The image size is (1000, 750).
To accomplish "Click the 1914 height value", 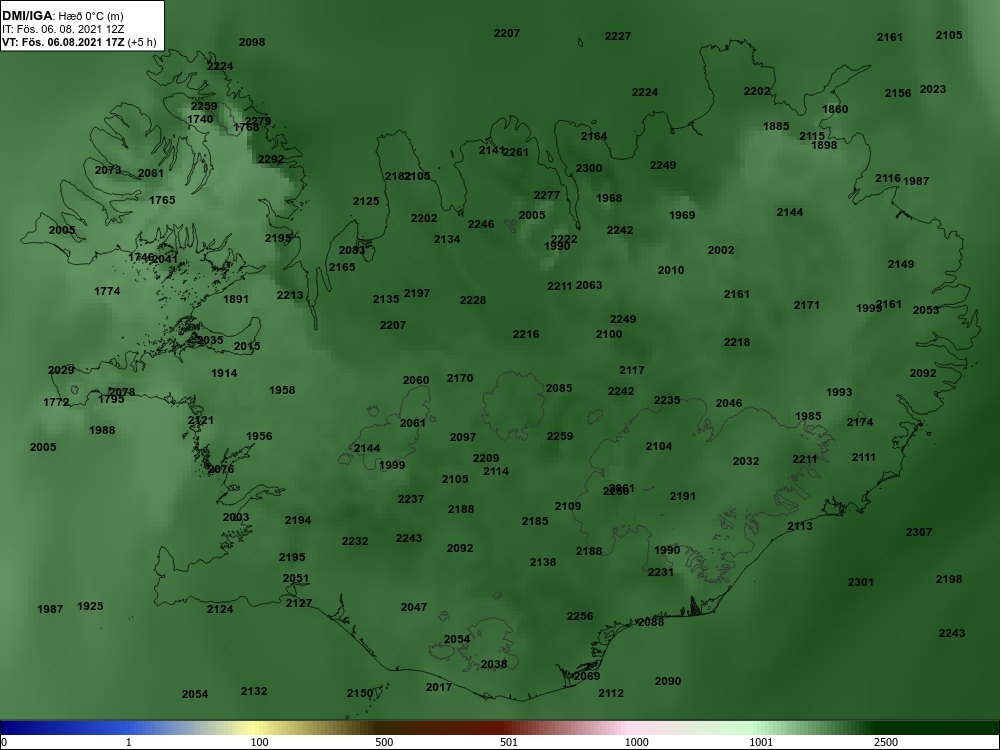I will [x=224, y=373].
